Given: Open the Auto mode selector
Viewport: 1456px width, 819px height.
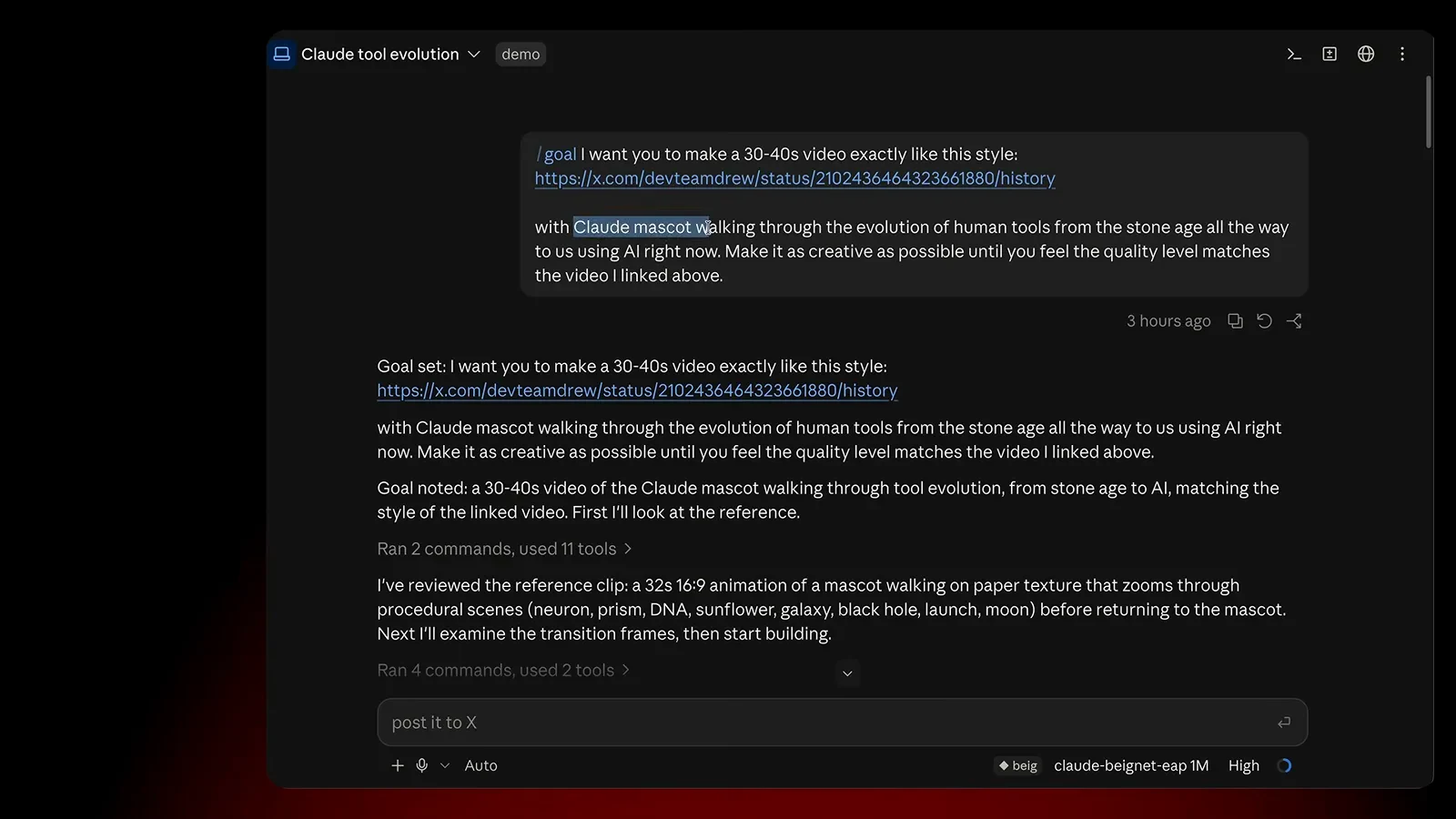Looking at the screenshot, I should (480, 766).
